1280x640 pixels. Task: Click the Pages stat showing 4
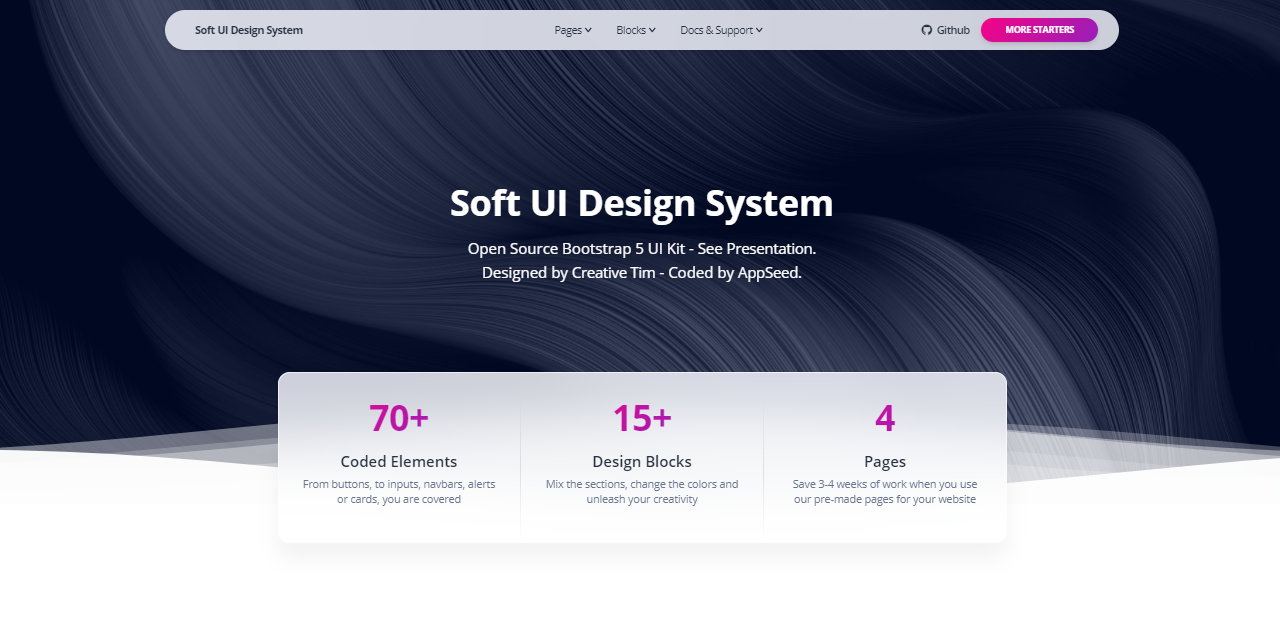(x=884, y=418)
